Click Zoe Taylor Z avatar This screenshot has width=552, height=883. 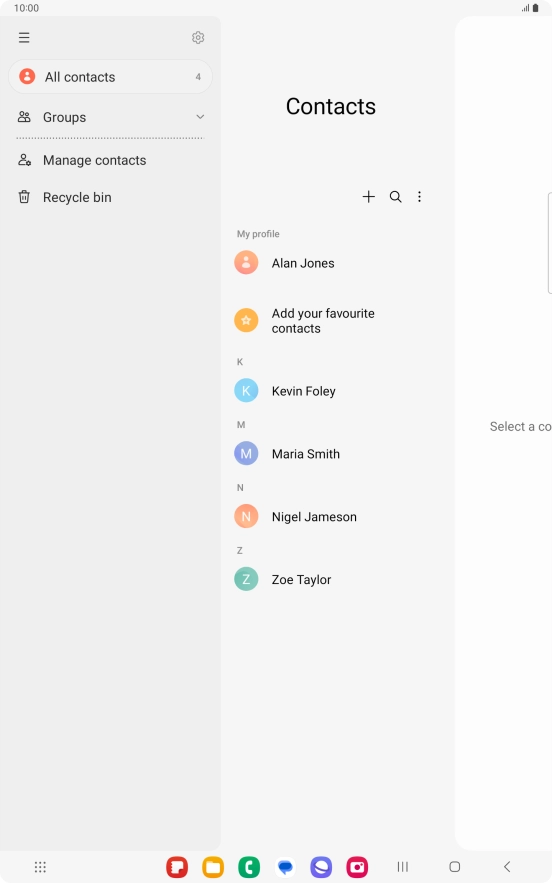(x=246, y=579)
